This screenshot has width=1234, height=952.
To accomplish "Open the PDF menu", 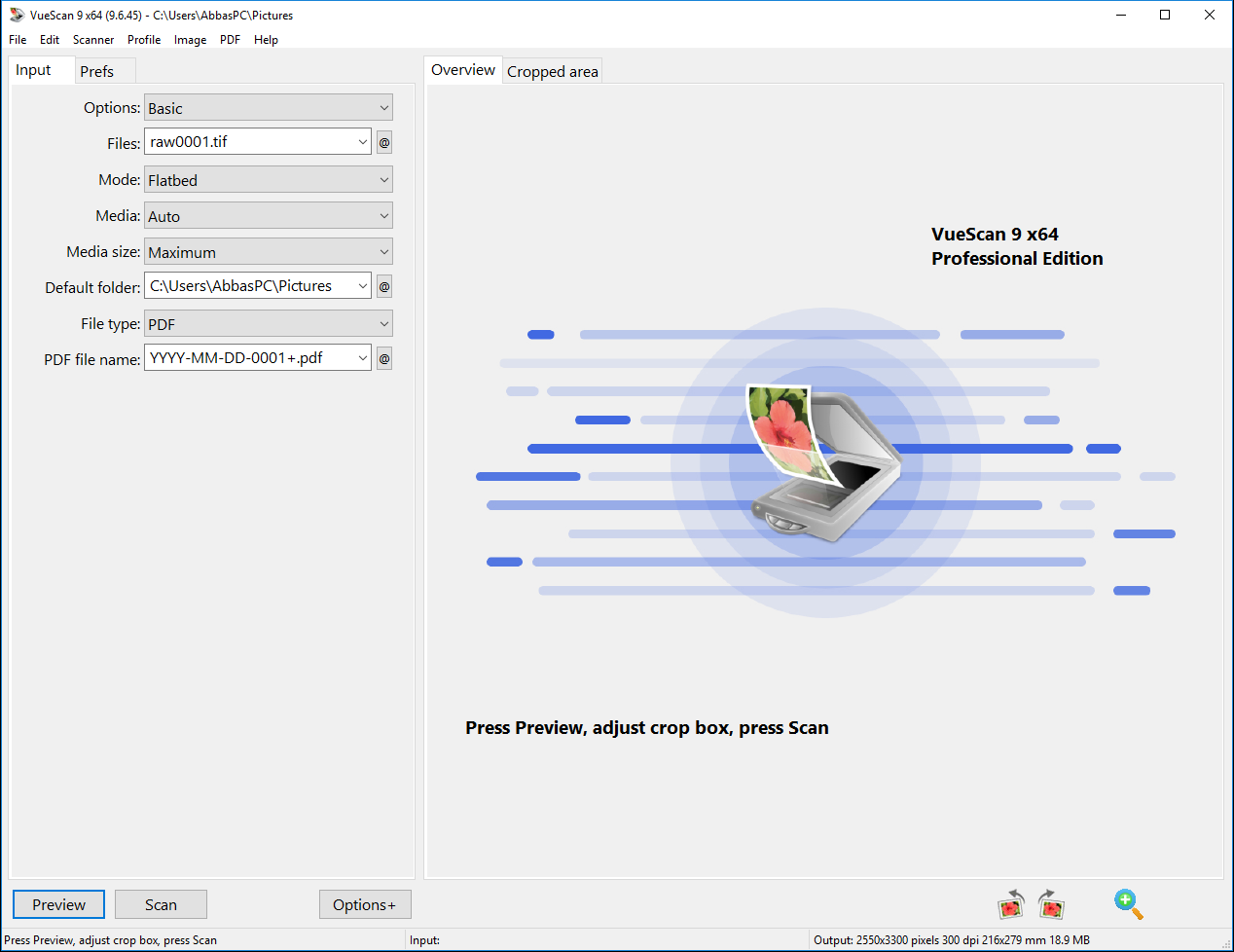I will tap(230, 40).
